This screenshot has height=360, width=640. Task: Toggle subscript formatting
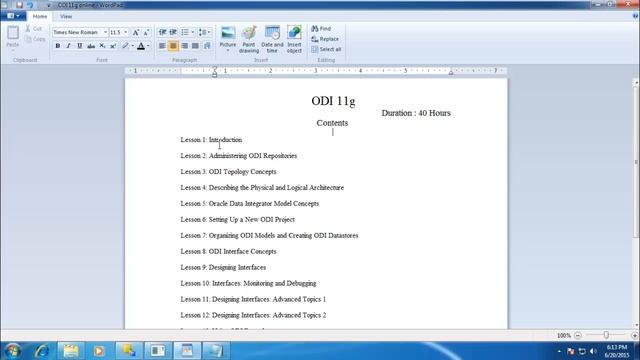[x=102, y=46]
